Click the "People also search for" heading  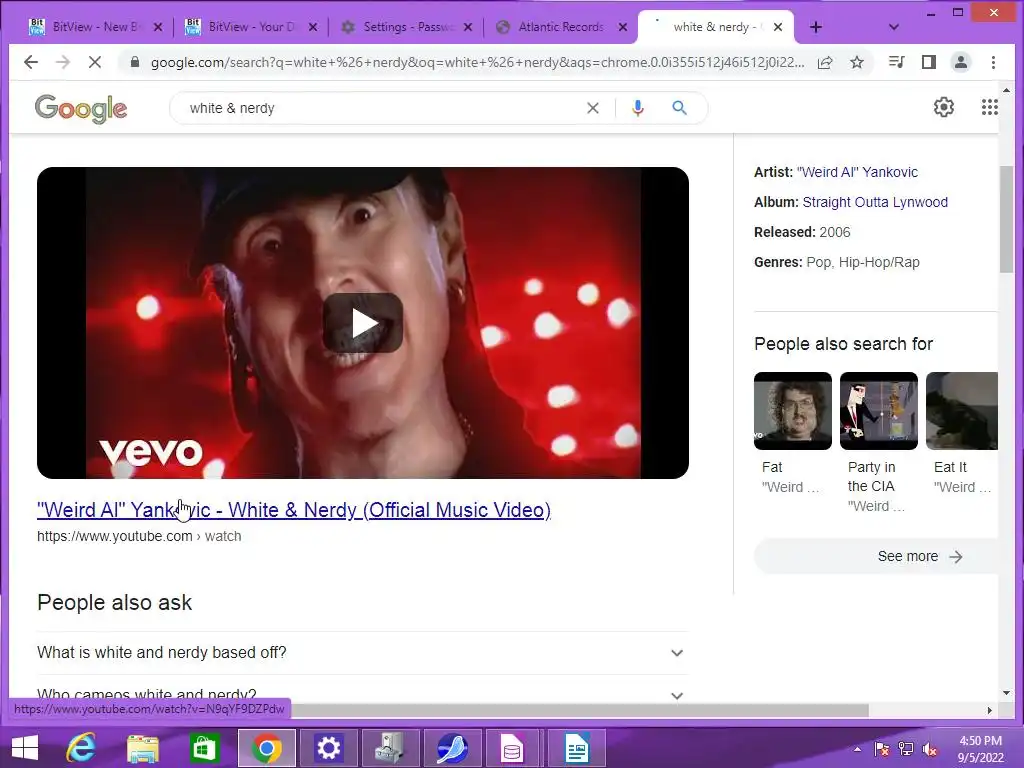[x=843, y=344]
